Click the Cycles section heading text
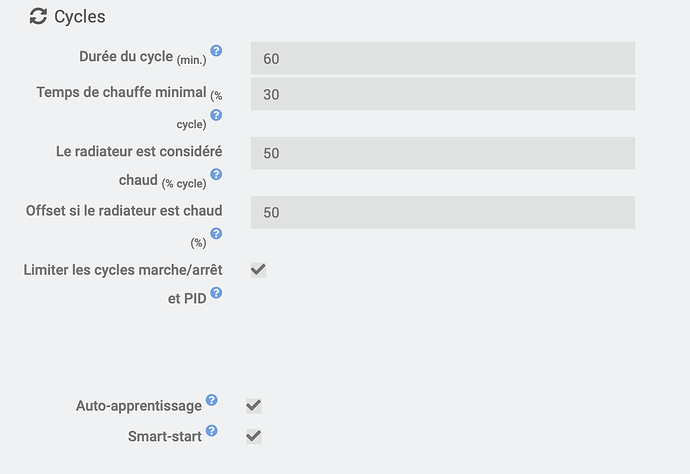The height and width of the screenshot is (474, 690). click(x=80, y=17)
